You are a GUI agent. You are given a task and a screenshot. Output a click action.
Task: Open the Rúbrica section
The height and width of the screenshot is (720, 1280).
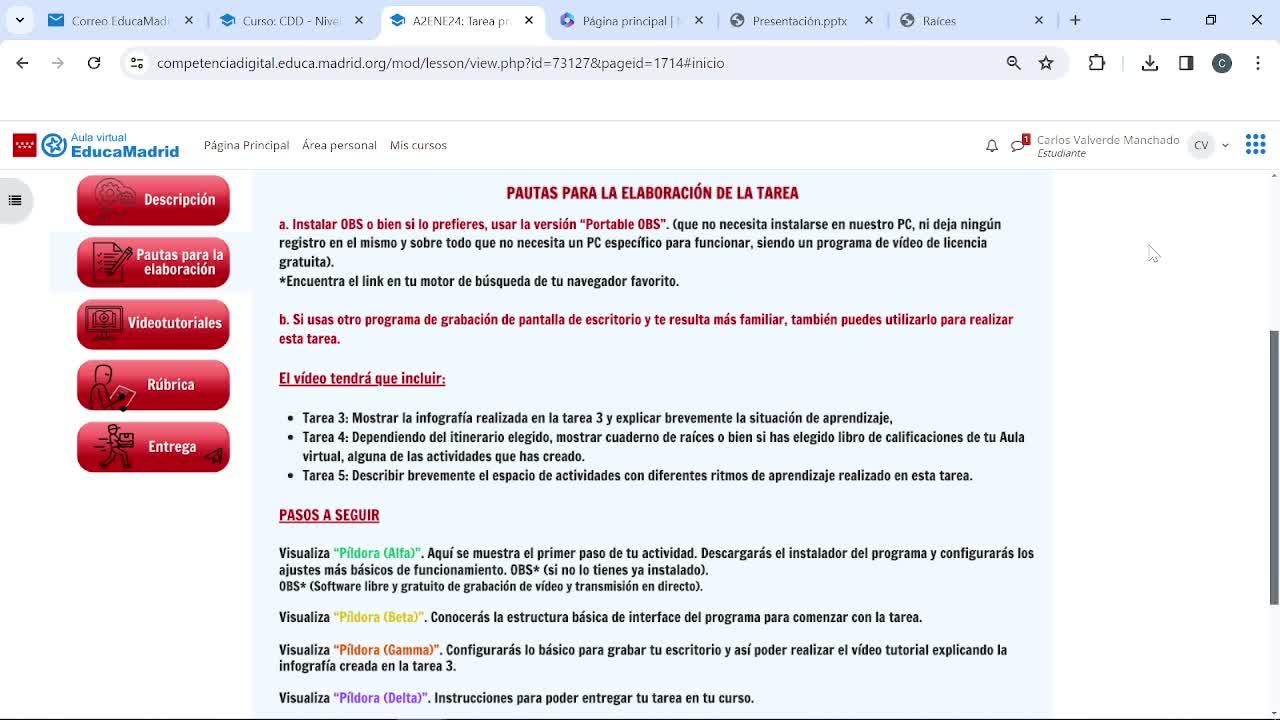153,385
